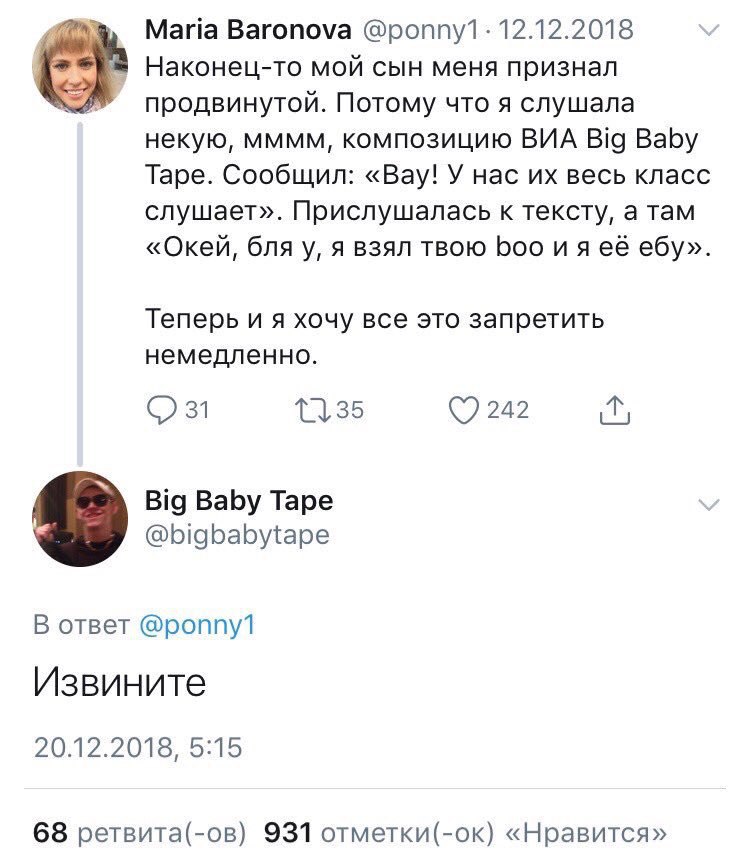Viewport: 750px width, 866px height.
Task: Click the reply timestamp 20.12.2018, 5:15
Action: pyautogui.click(x=138, y=747)
